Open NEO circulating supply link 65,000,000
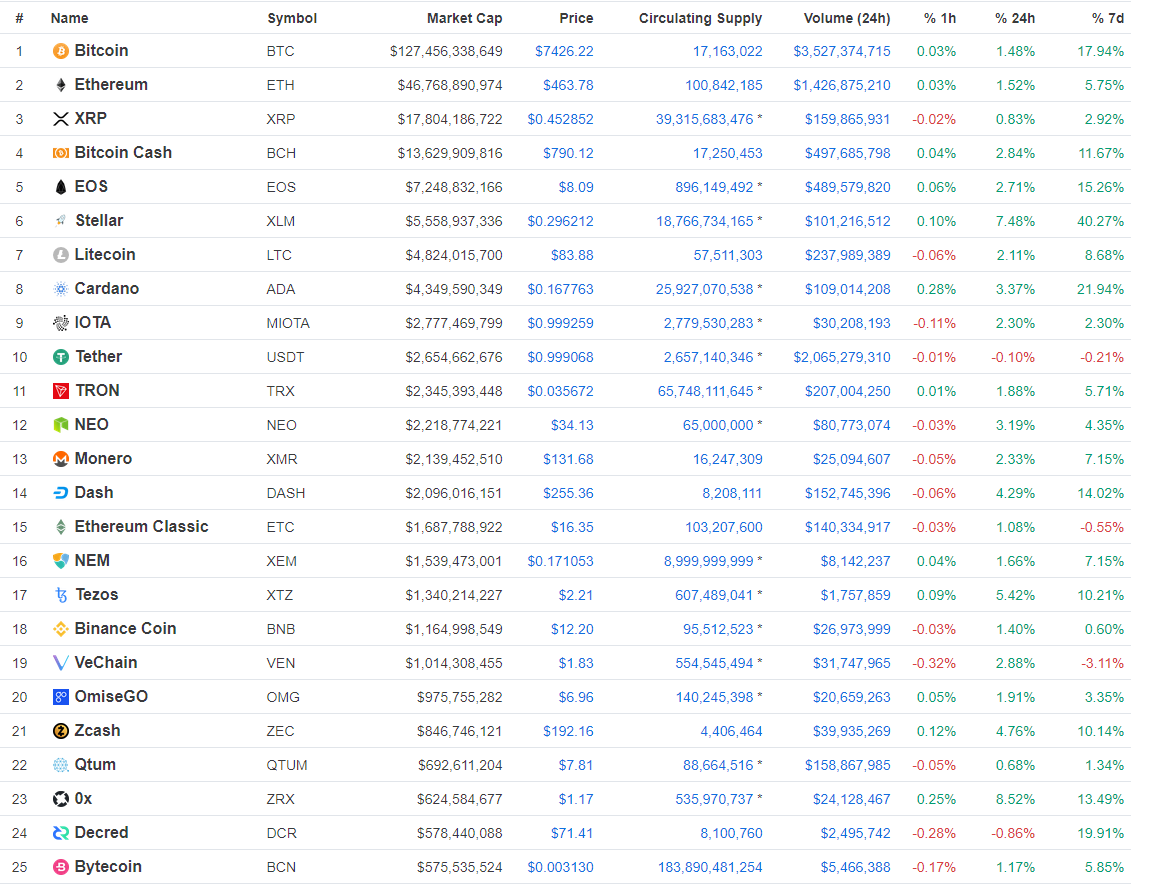This screenshot has width=1159, height=886. click(x=718, y=426)
